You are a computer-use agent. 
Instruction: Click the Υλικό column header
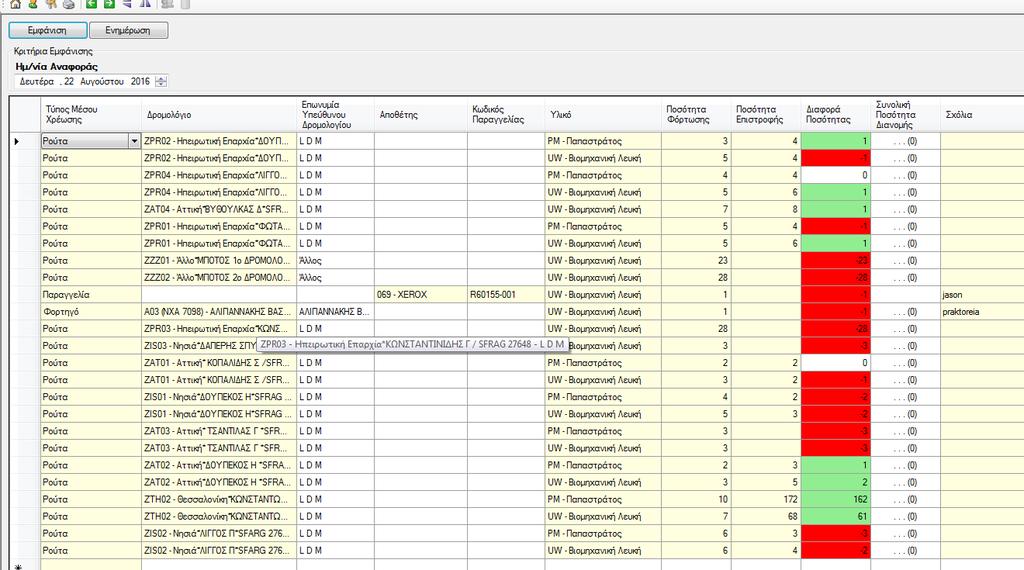click(x=603, y=115)
